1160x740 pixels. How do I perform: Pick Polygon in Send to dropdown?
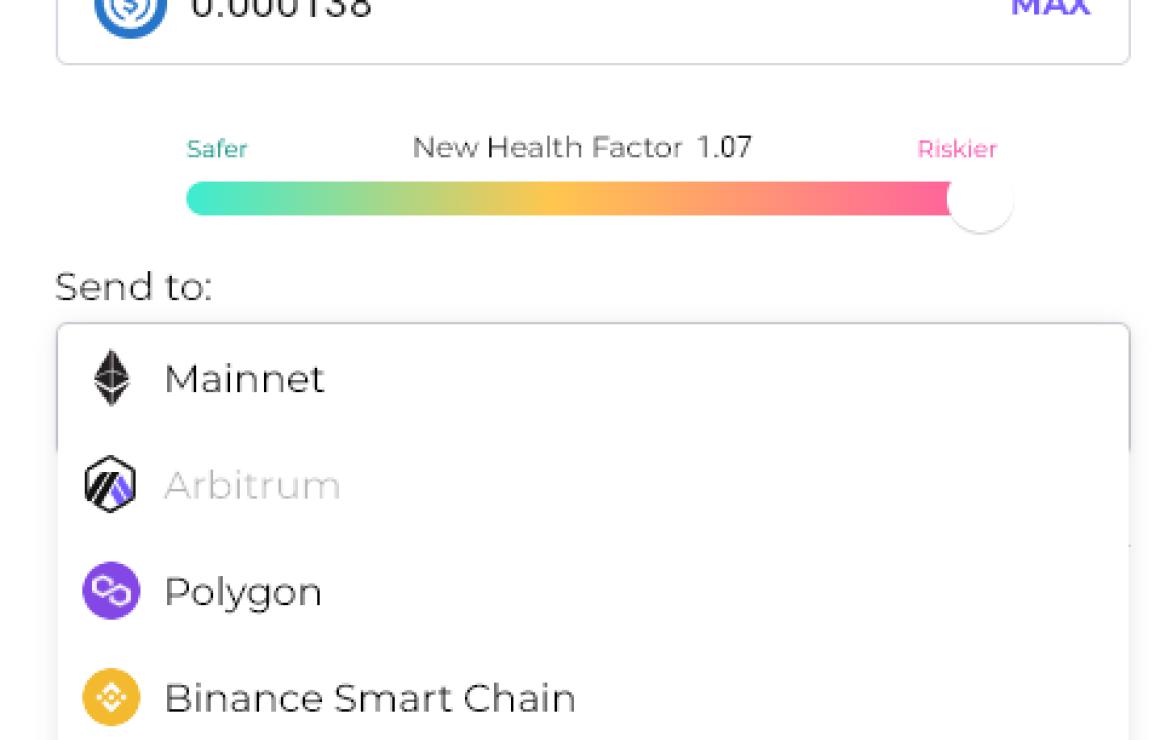[x=593, y=591]
